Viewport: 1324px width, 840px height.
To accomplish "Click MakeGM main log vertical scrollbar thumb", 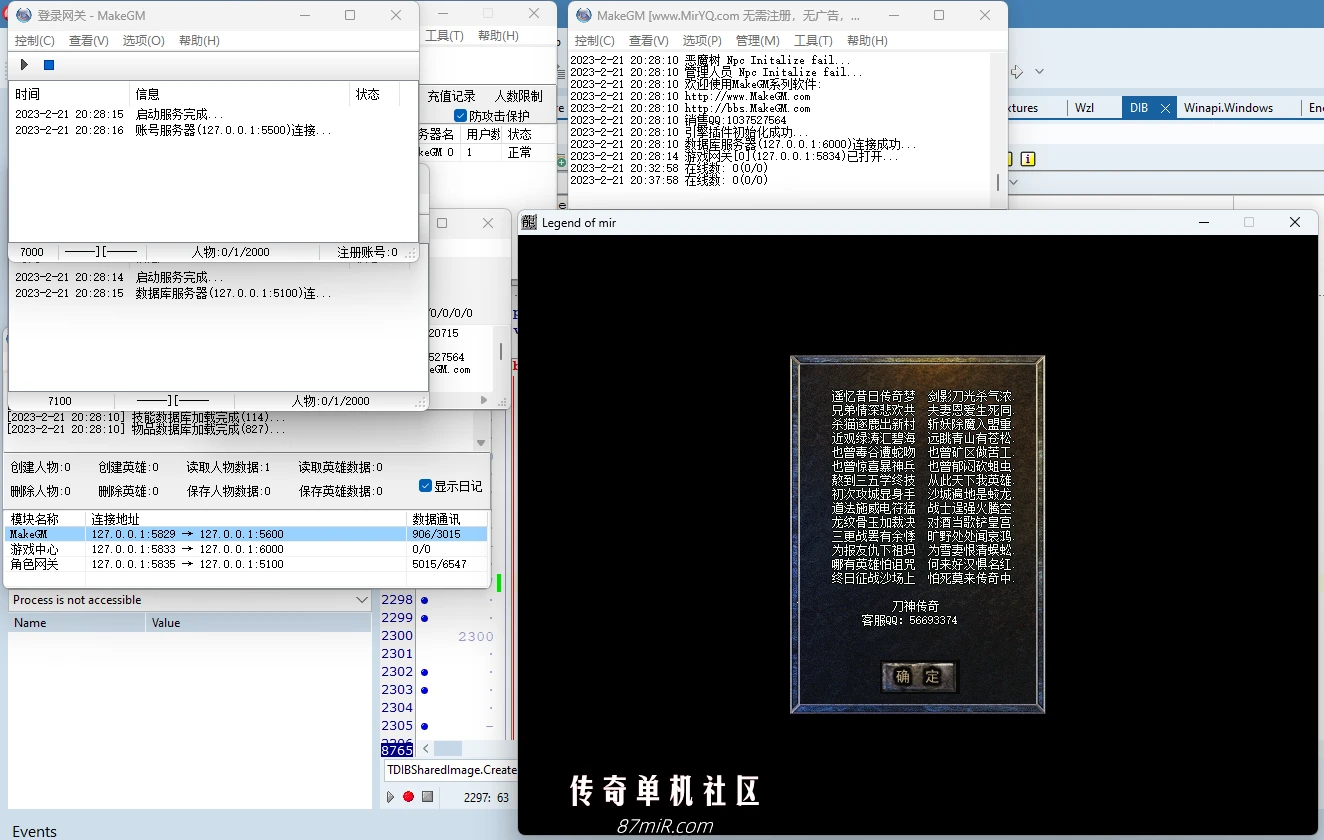I will pos(997,183).
